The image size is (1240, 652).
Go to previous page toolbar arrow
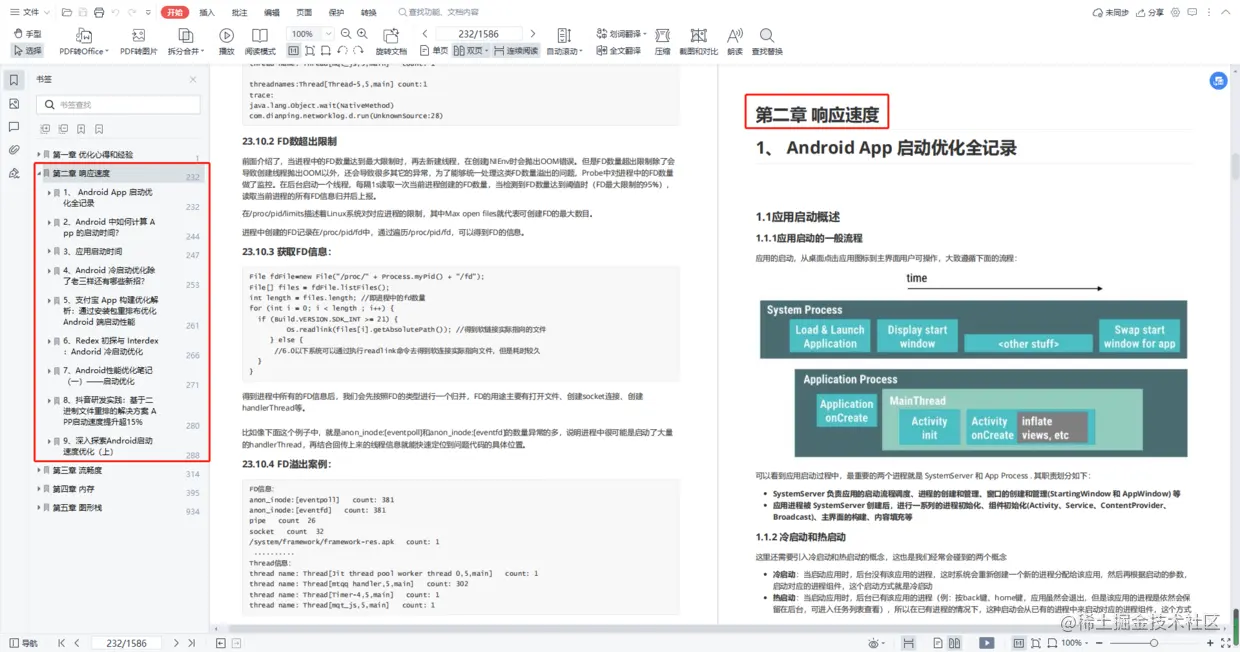(424, 34)
